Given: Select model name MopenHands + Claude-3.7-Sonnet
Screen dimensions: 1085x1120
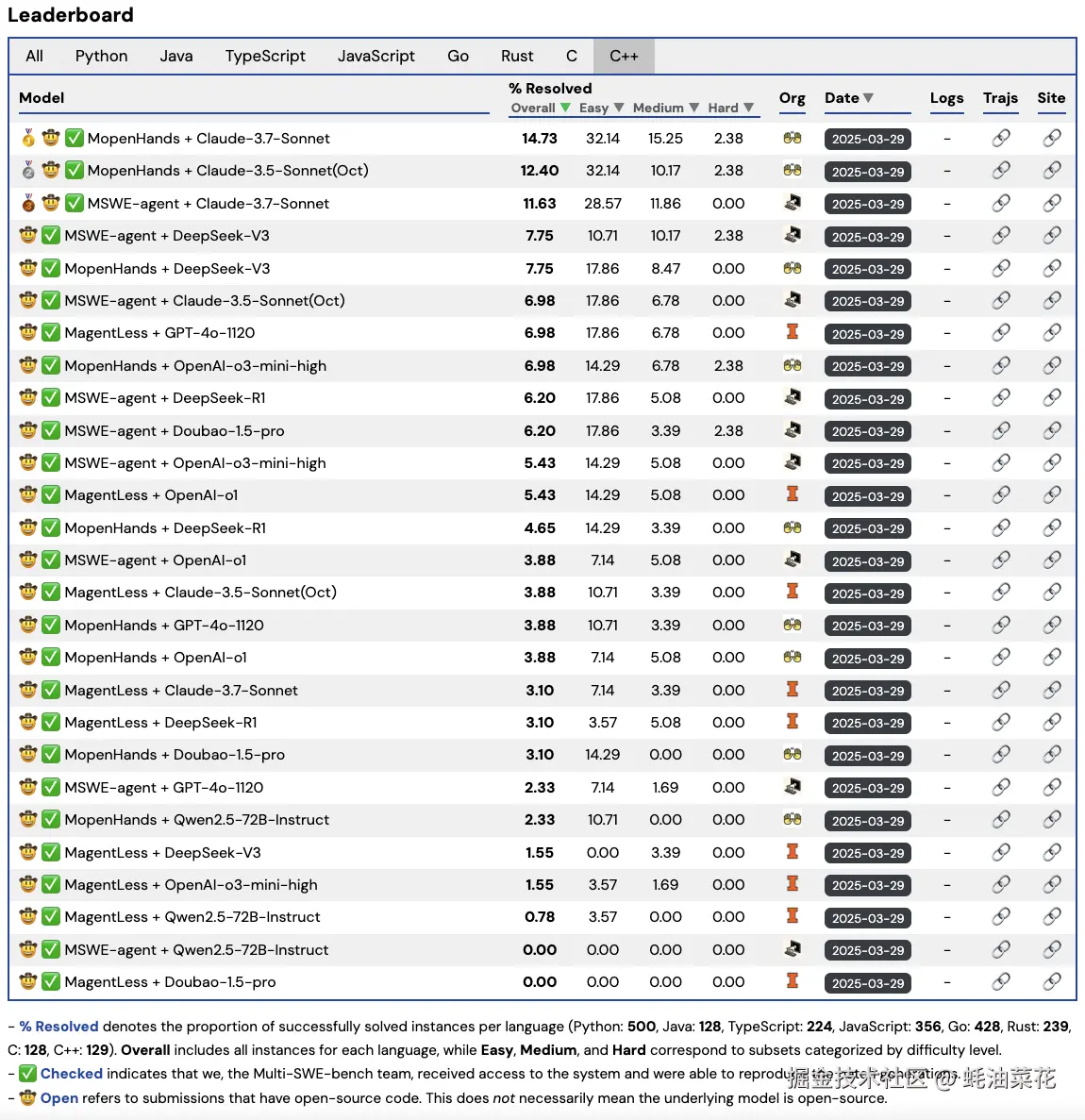Looking at the screenshot, I should 209,139.
